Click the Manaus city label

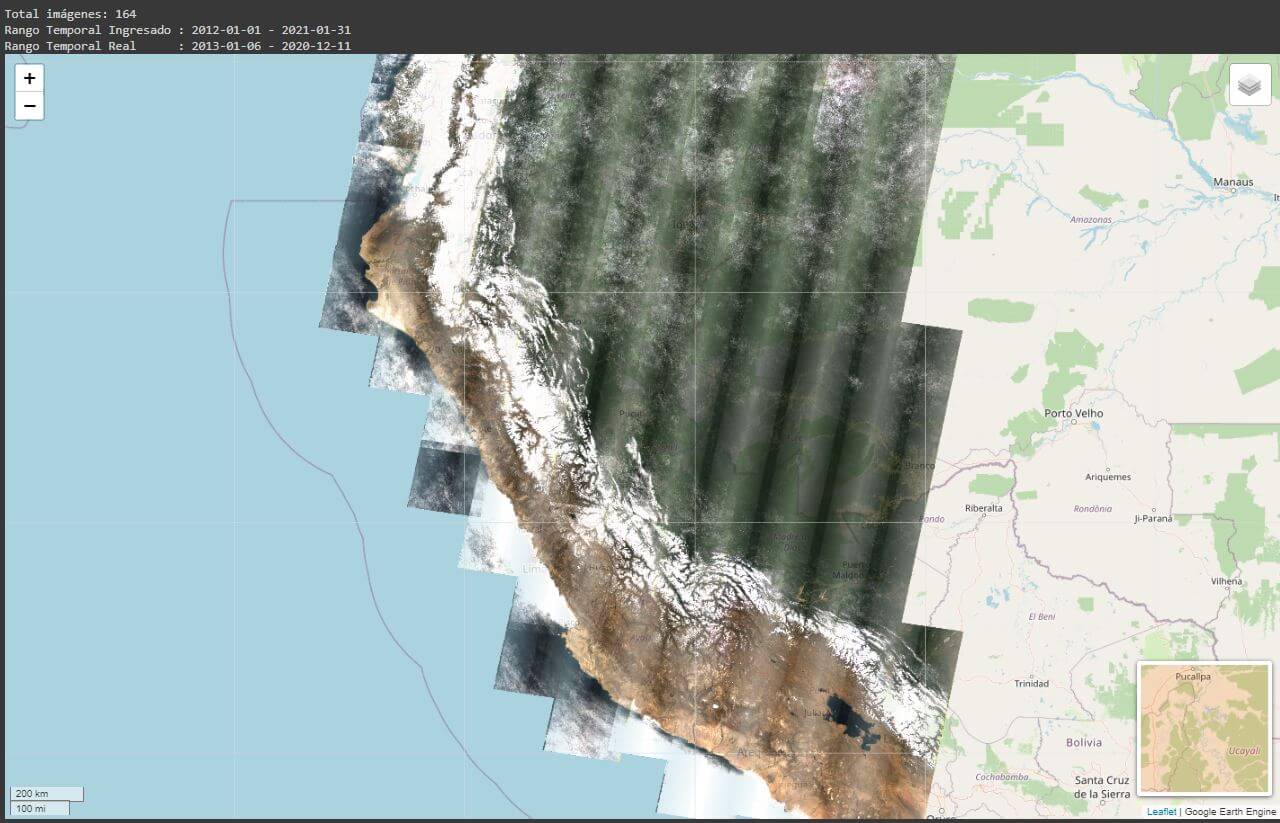[x=1232, y=182]
